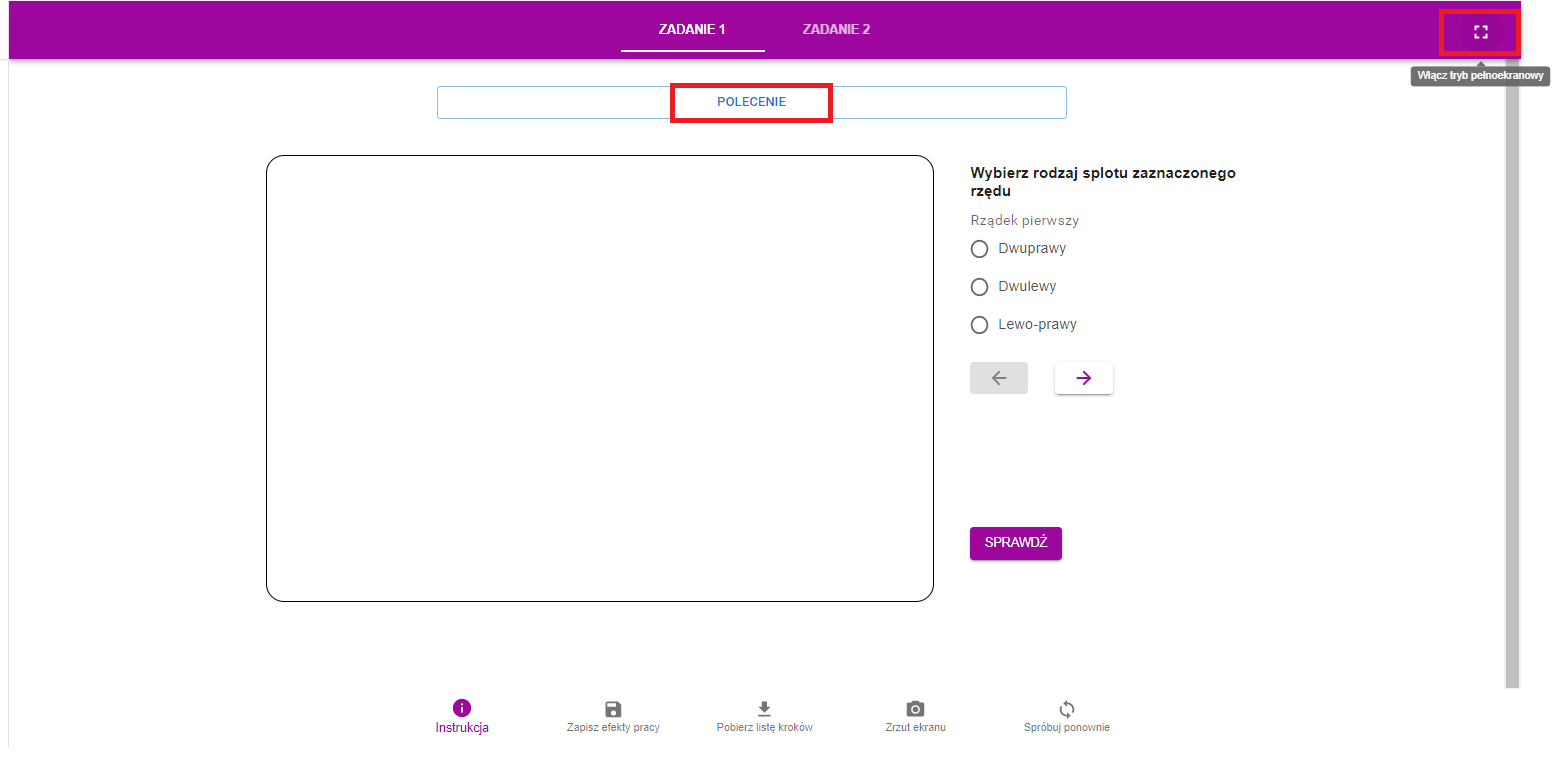The width and height of the screenshot is (1561, 761).
Task: Open the ZADANIE 2 tab
Action: point(836,29)
